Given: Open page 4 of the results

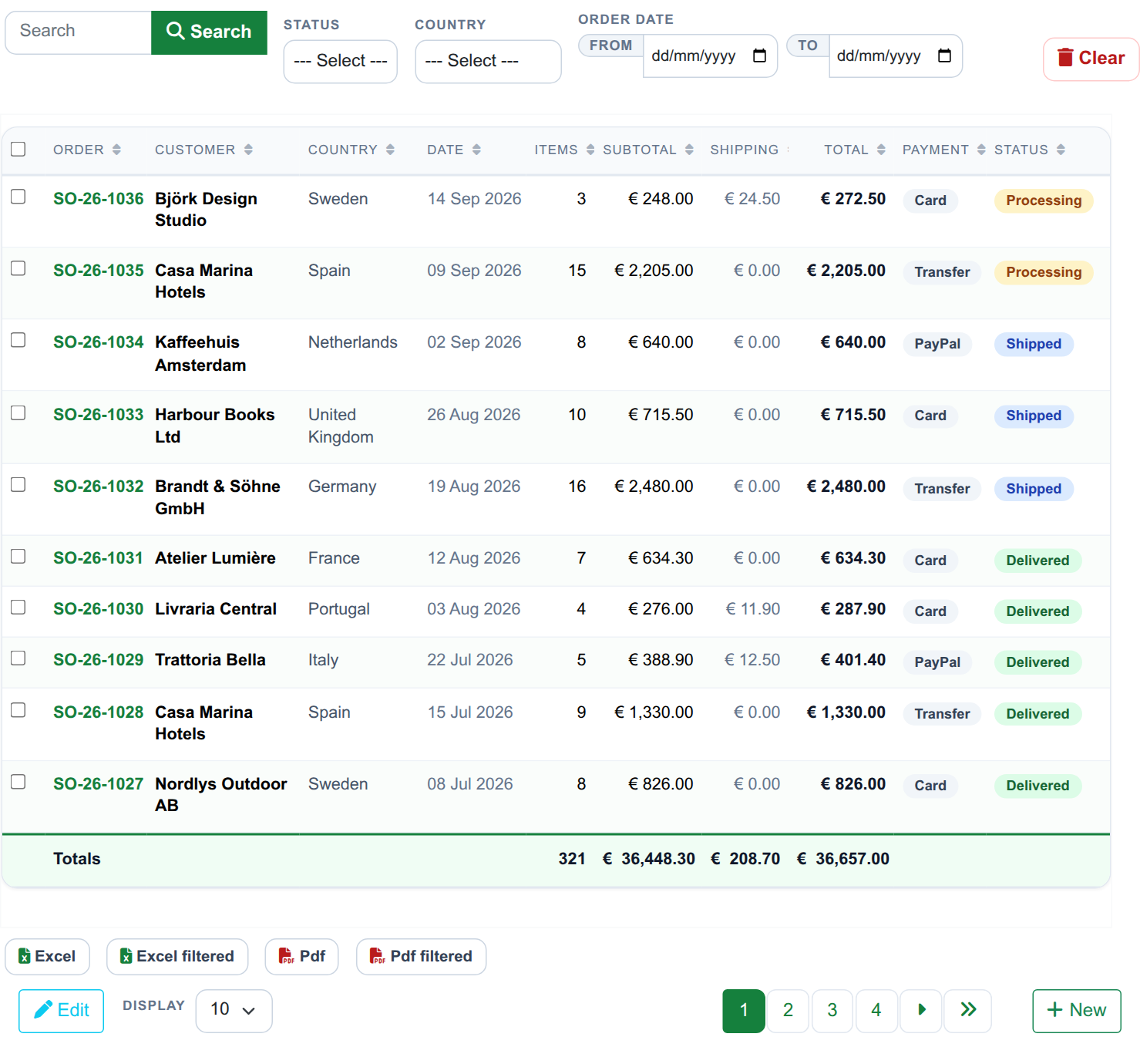Looking at the screenshot, I should click(x=876, y=1010).
